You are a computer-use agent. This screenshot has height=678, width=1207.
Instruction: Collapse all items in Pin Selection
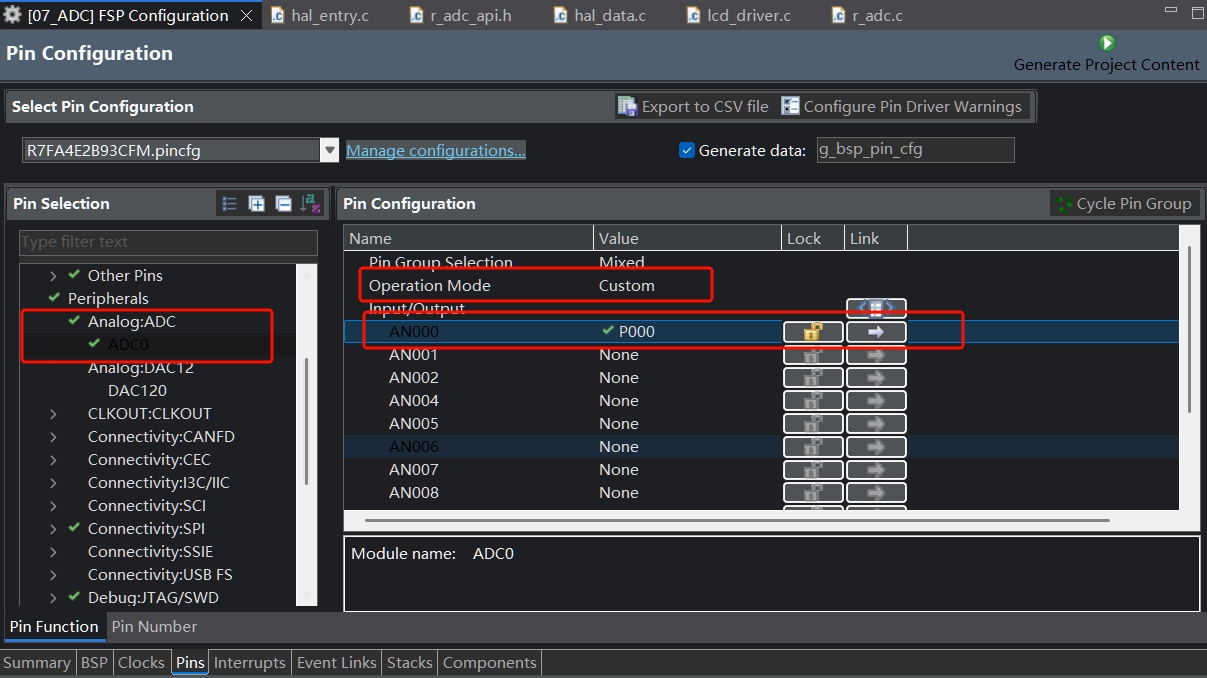pos(283,204)
